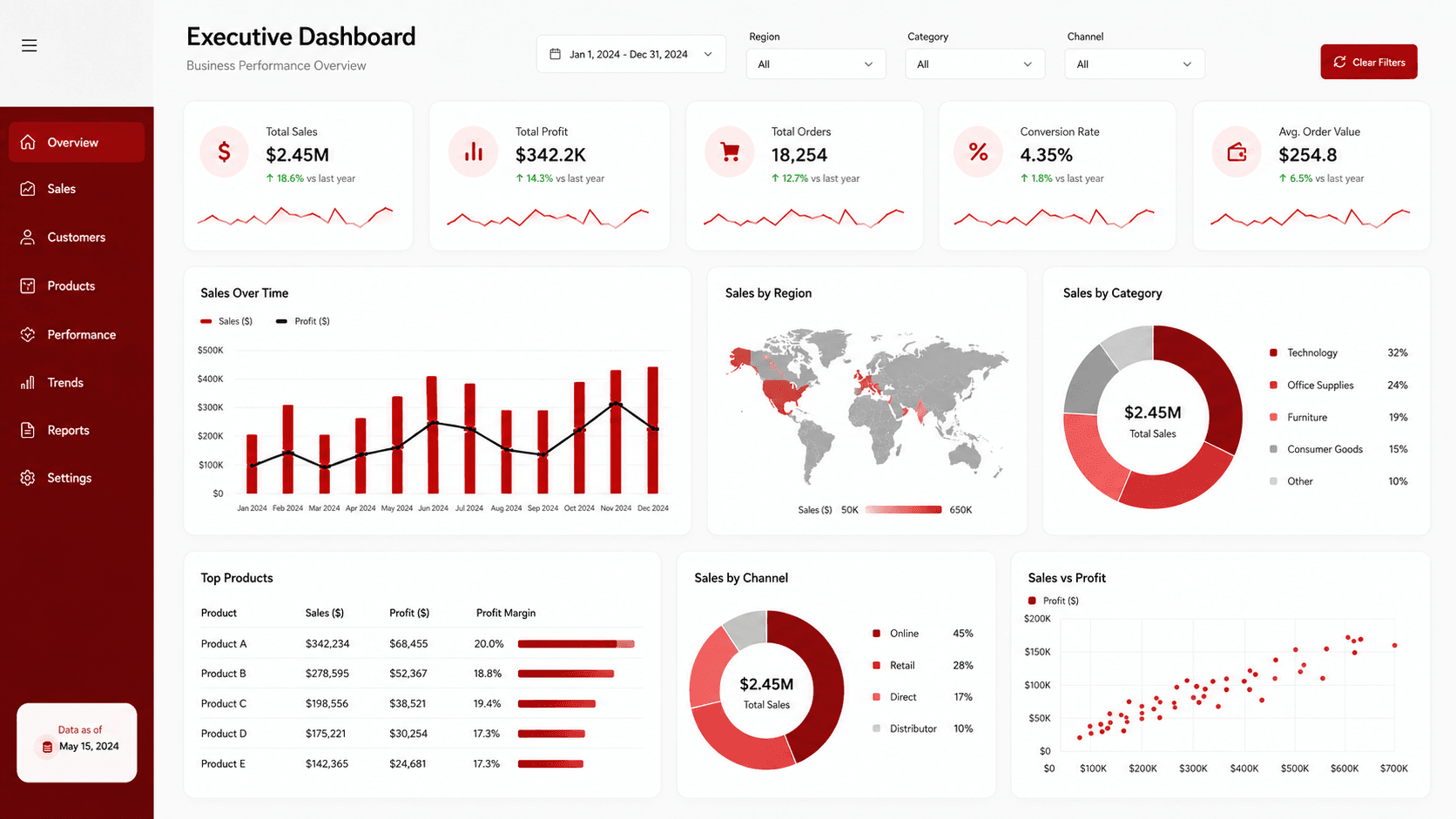Click the Trends bar icon
The image size is (1456, 819).
click(28, 382)
